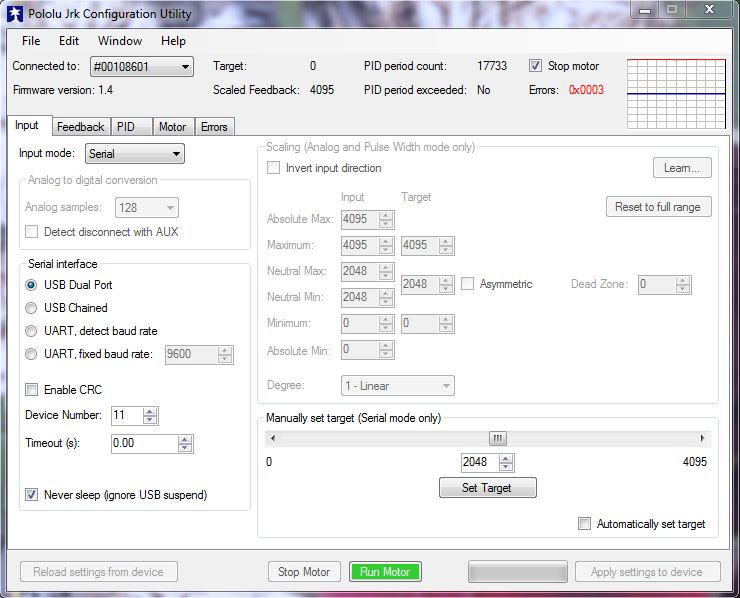
Task: Click Apply settings to device
Action: [x=647, y=572]
